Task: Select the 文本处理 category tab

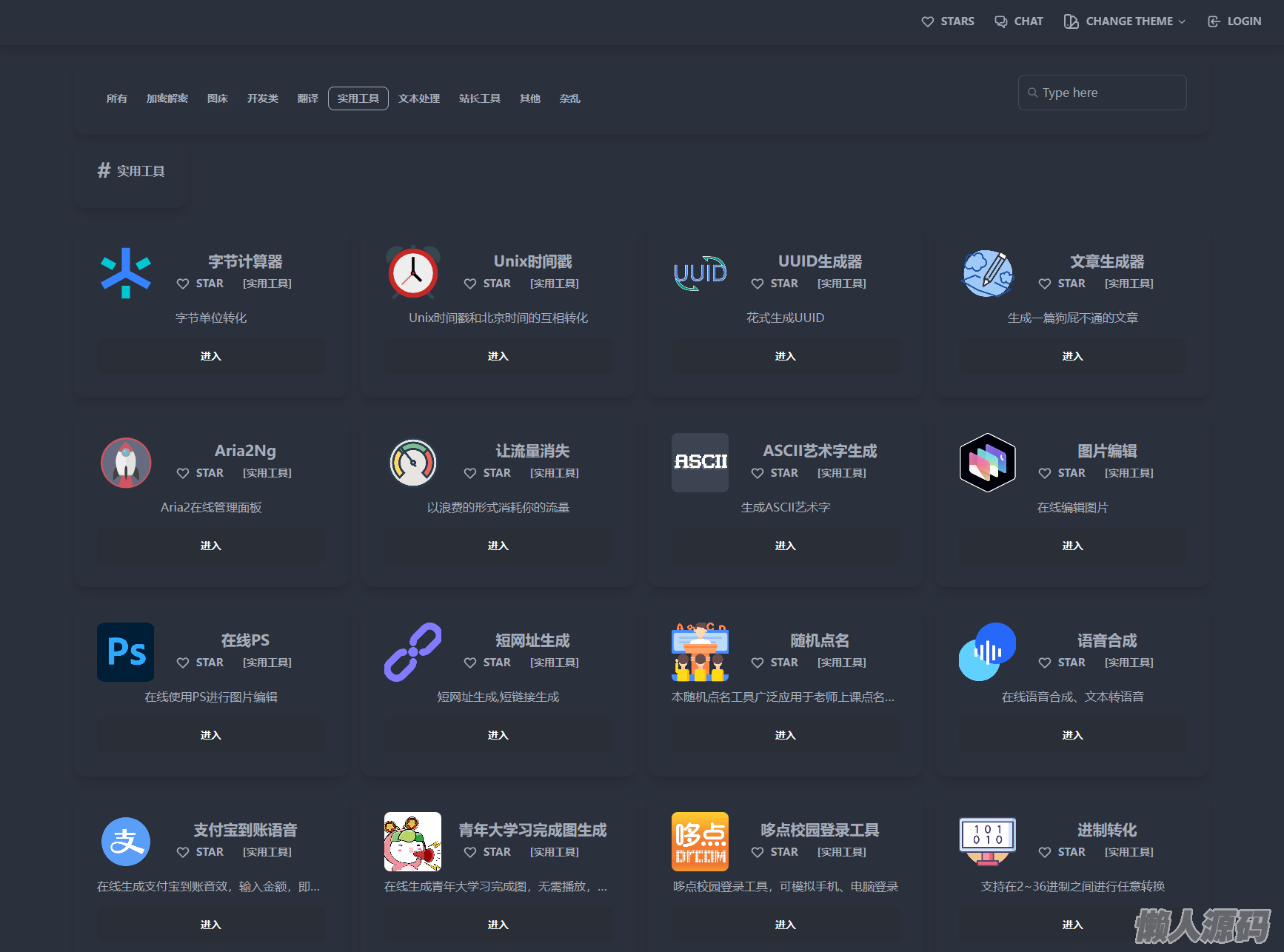Action: pyautogui.click(x=419, y=98)
